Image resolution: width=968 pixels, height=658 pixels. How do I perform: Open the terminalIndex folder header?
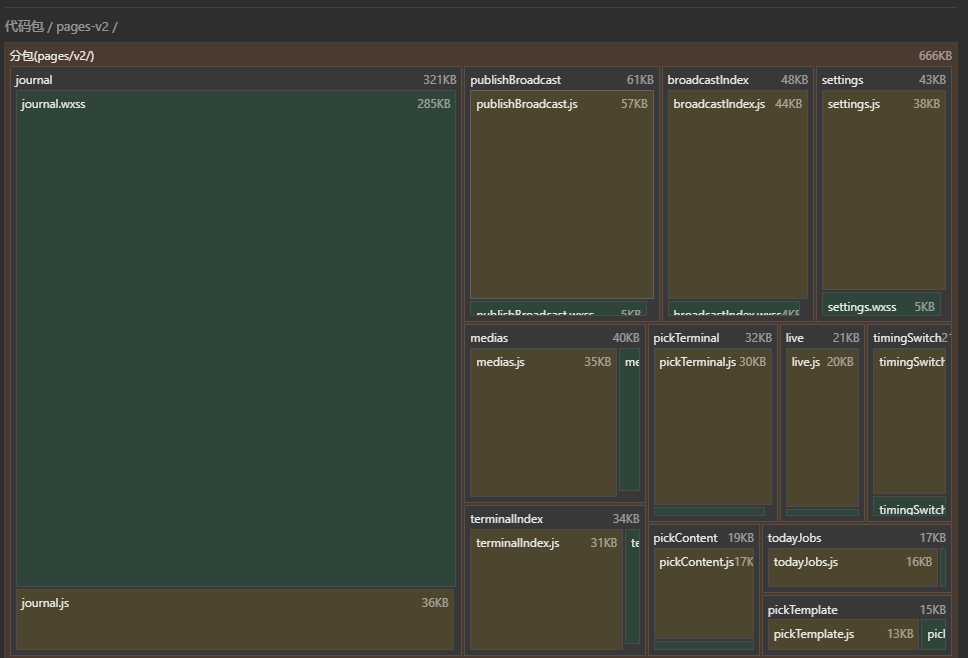[x=555, y=518]
